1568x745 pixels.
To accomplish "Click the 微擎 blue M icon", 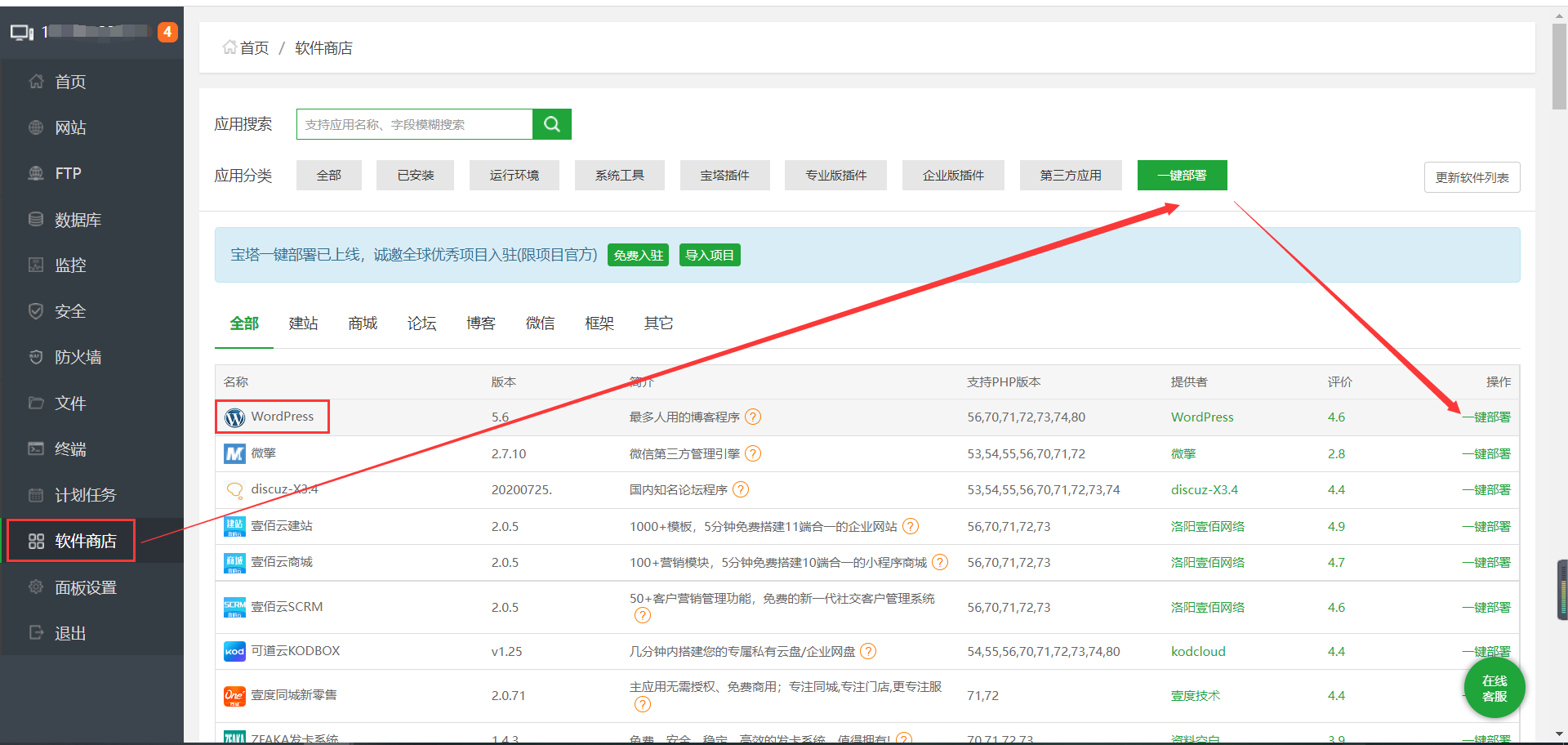I will (235, 453).
